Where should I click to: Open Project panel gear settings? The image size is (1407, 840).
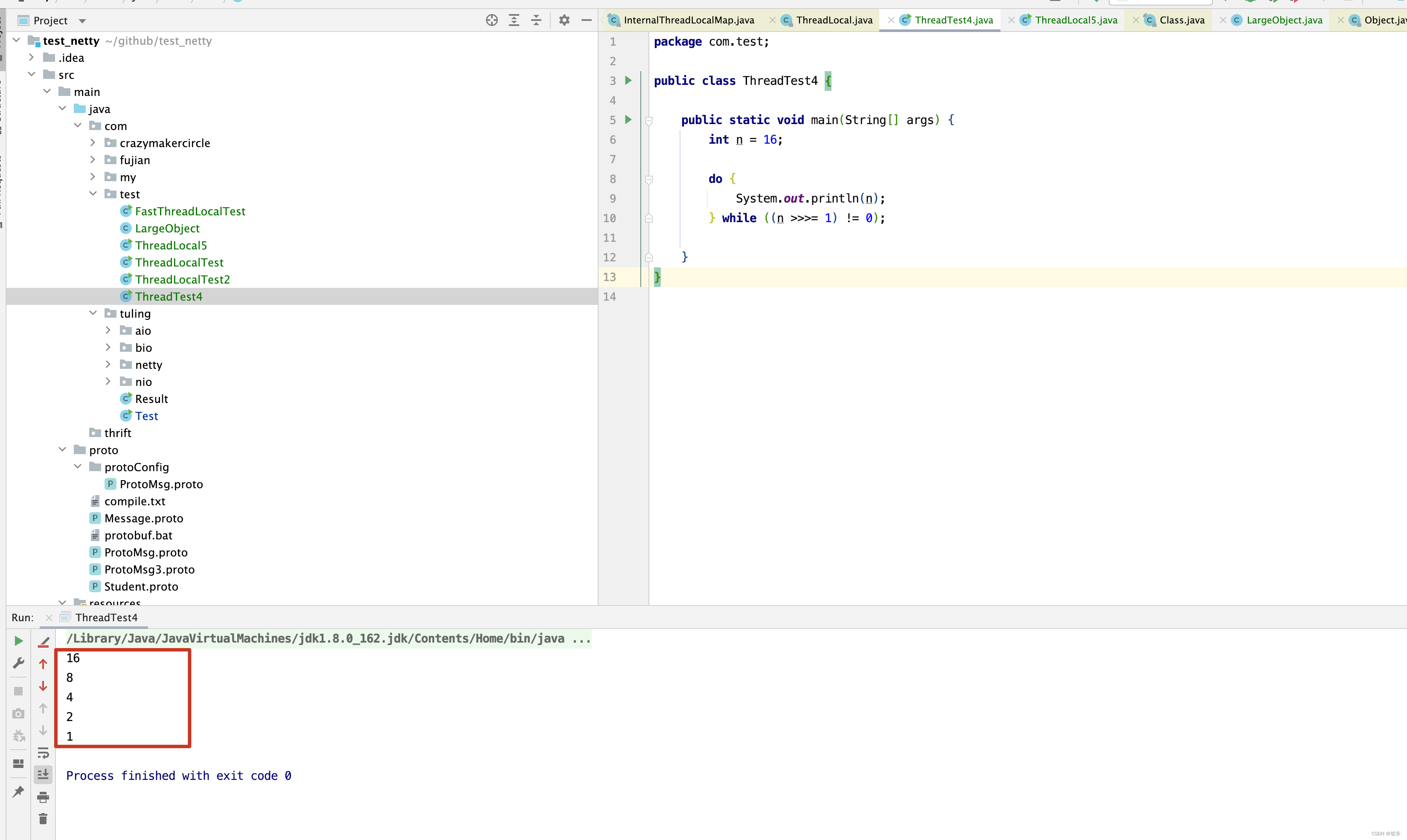click(564, 20)
